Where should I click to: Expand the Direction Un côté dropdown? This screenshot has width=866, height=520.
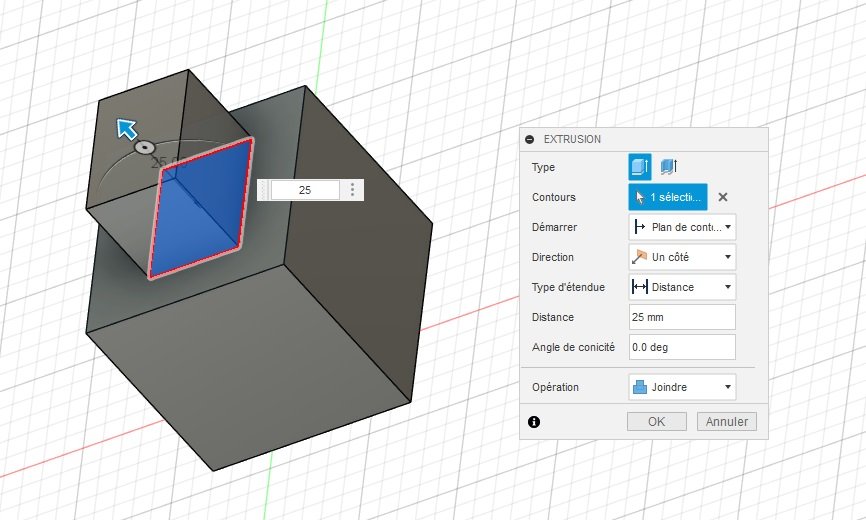coord(682,257)
